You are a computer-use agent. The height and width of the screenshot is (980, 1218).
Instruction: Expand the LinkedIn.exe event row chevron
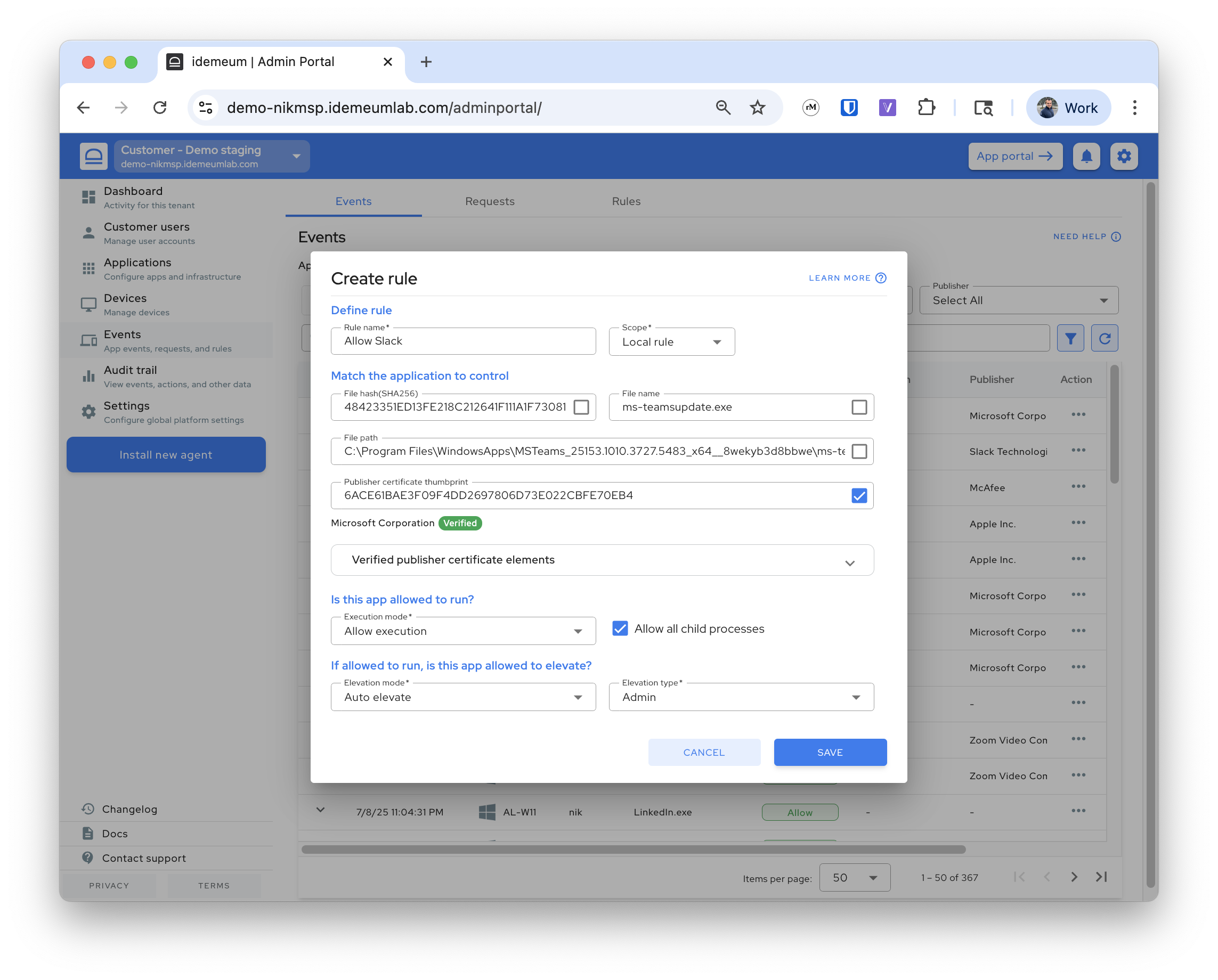(320, 810)
